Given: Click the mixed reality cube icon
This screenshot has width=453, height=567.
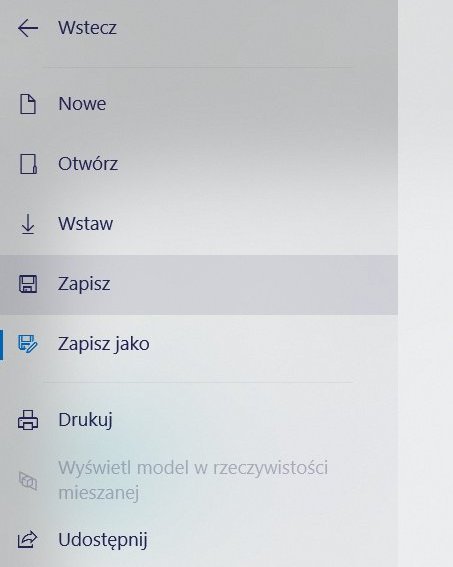Looking at the screenshot, I should point(28,481).
